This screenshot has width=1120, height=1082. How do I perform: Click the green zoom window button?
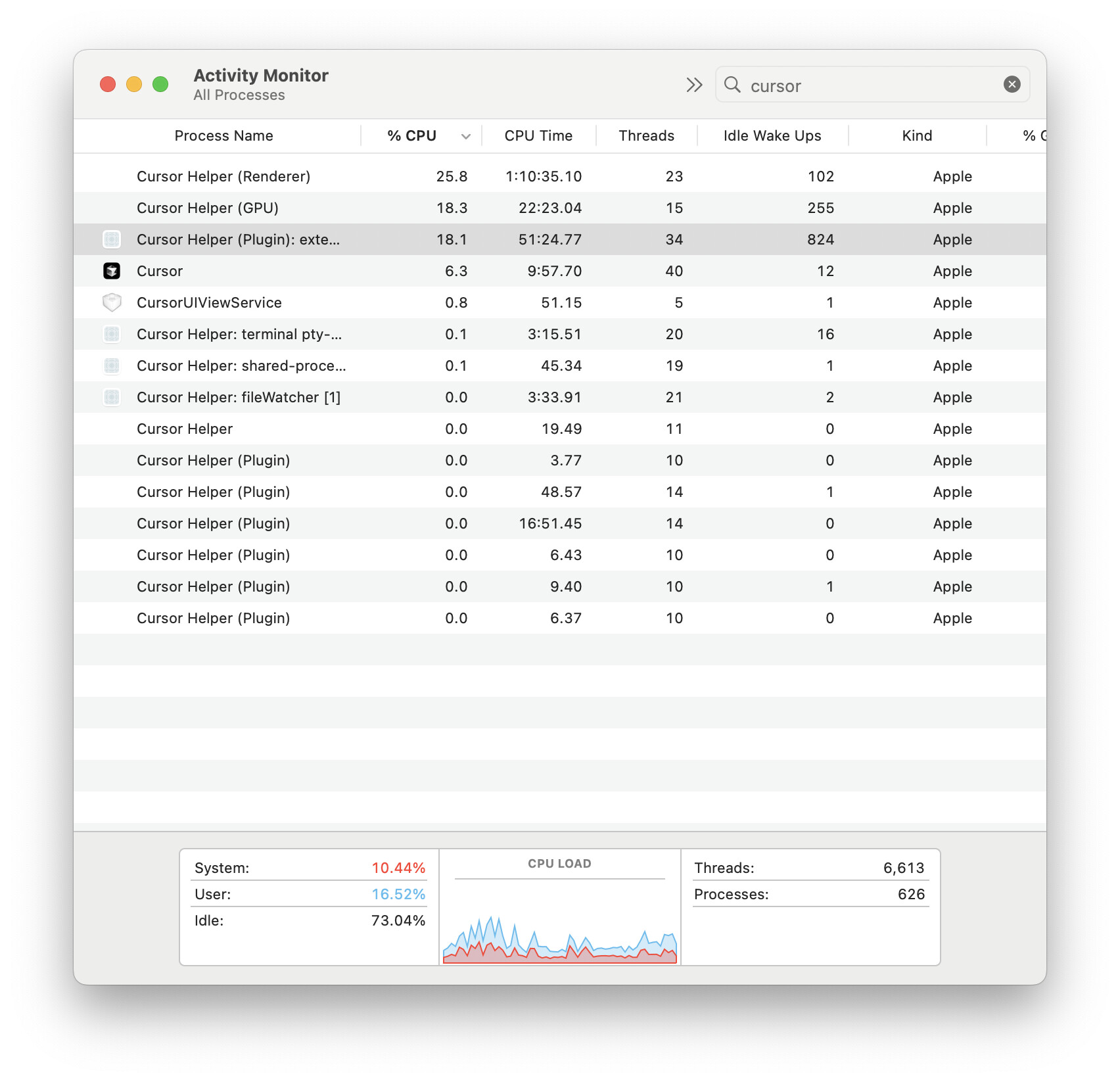[x=160, y=84]
